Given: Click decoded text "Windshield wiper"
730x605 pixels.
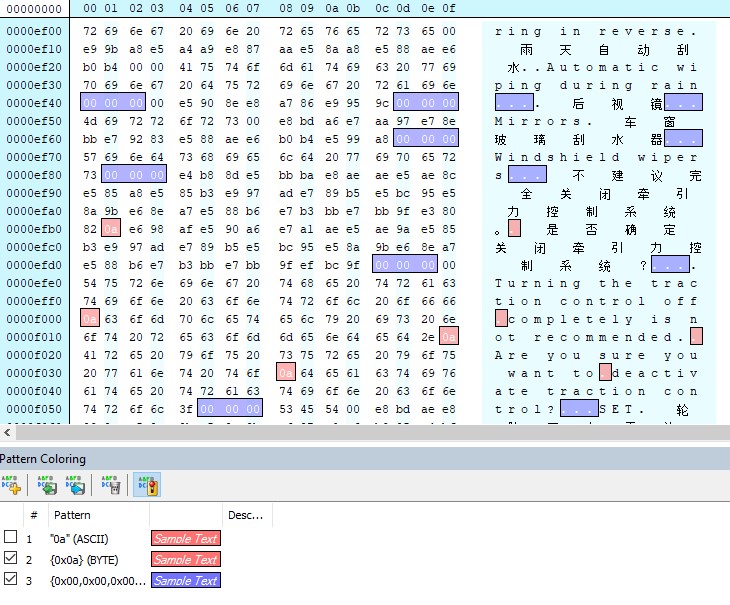Looking at the screenshot, I should pyautogui.click(x=596, y=157).
